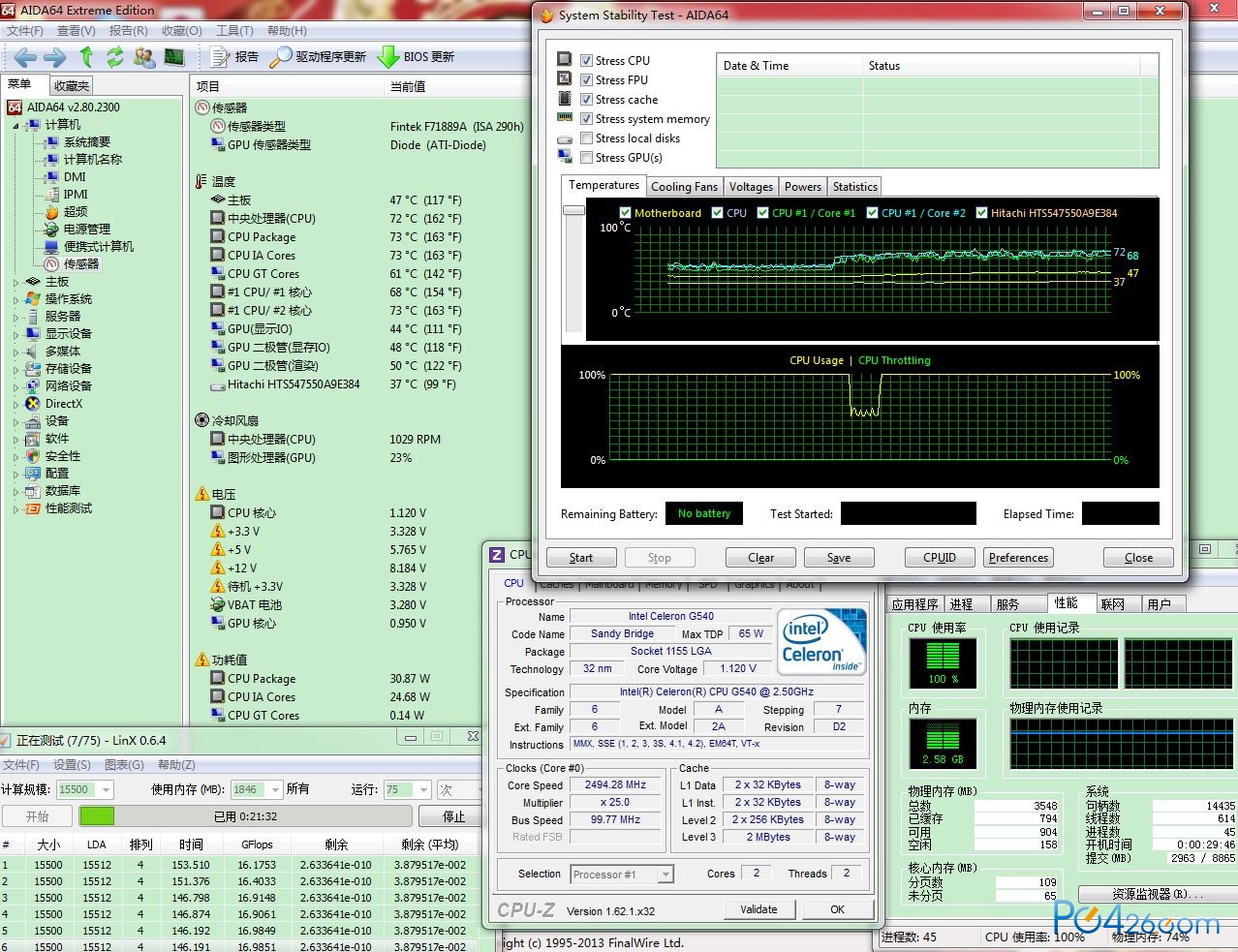This screenshot has width=1238, height=952.
Task: Click the 安全性 shield icon
Action: tap(34, 456)
